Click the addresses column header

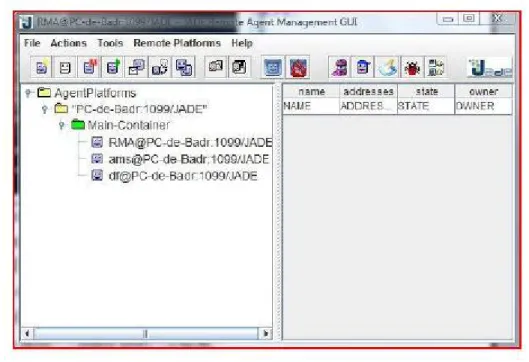tap(368, 91)
